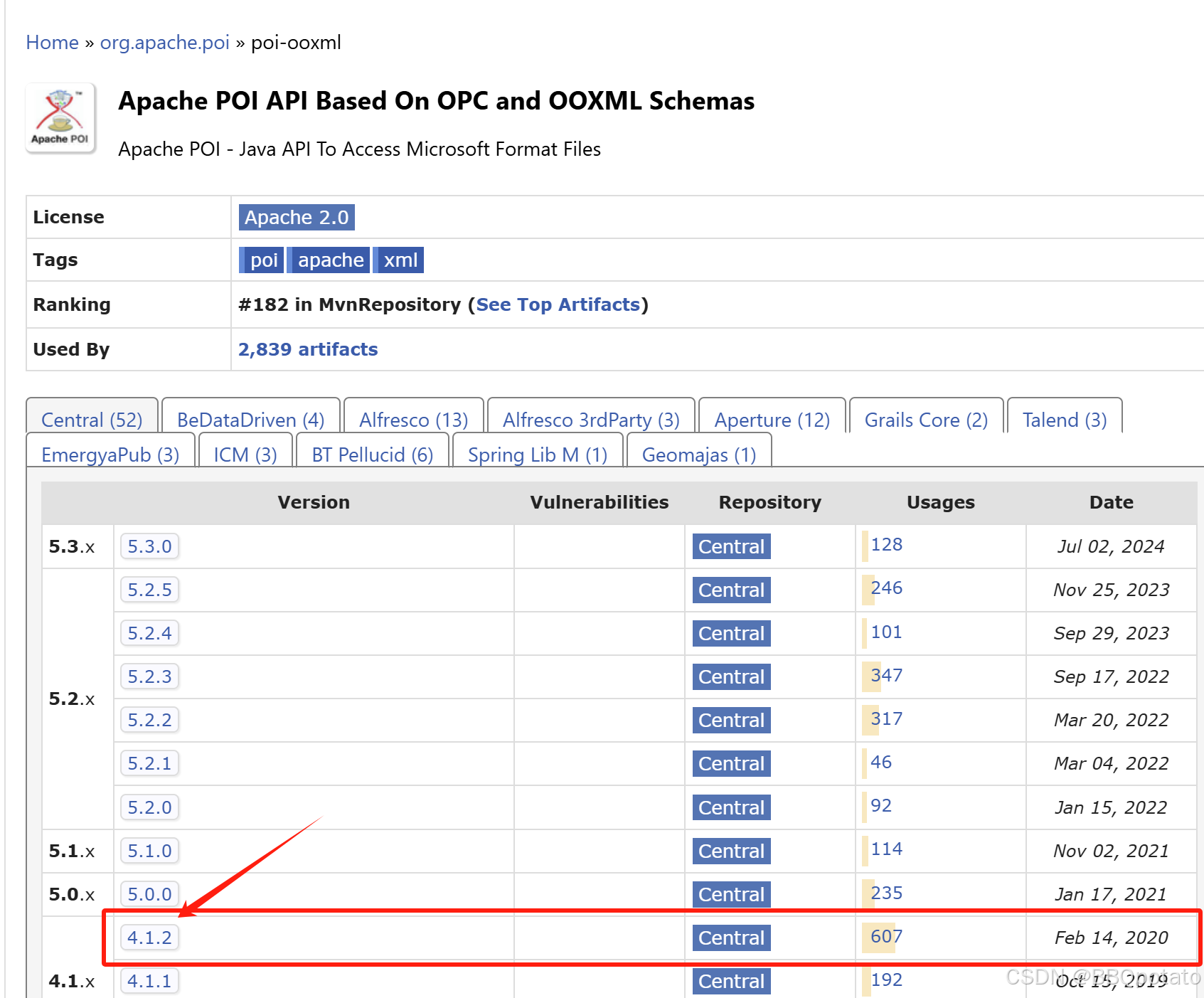1204x998 pixels.
Task: Click the Usages column header
Action: point(941,502)
